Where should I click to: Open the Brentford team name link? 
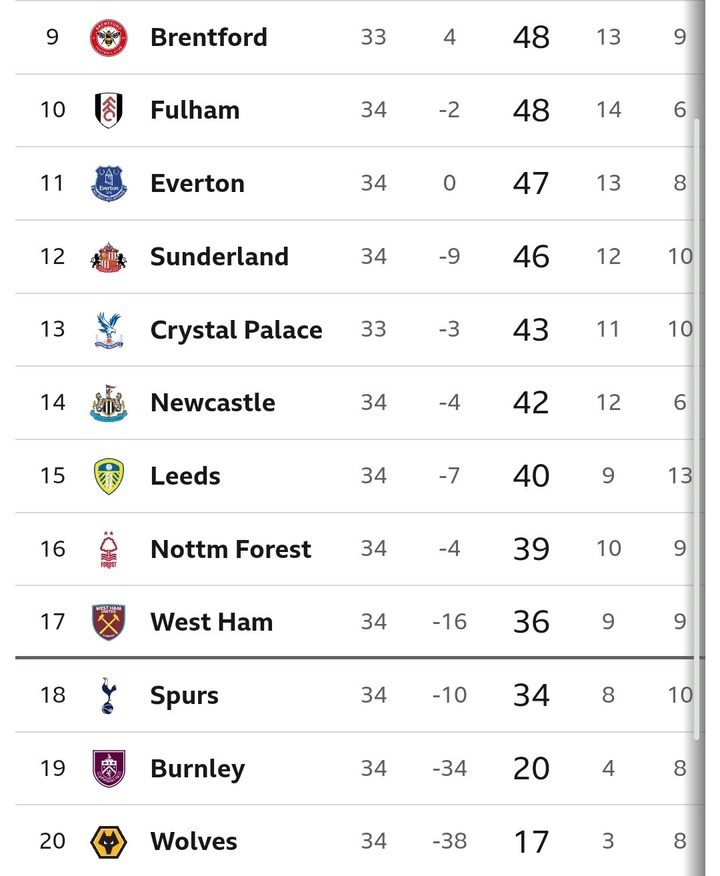209,37
